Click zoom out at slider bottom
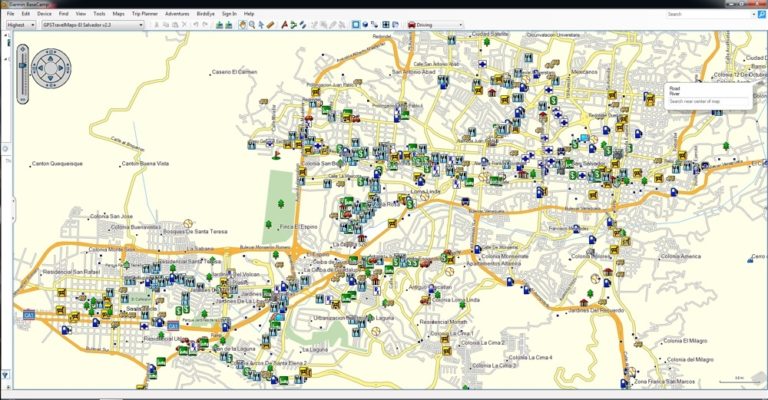This screenshot has width=768, height=400. click(23, 99)
